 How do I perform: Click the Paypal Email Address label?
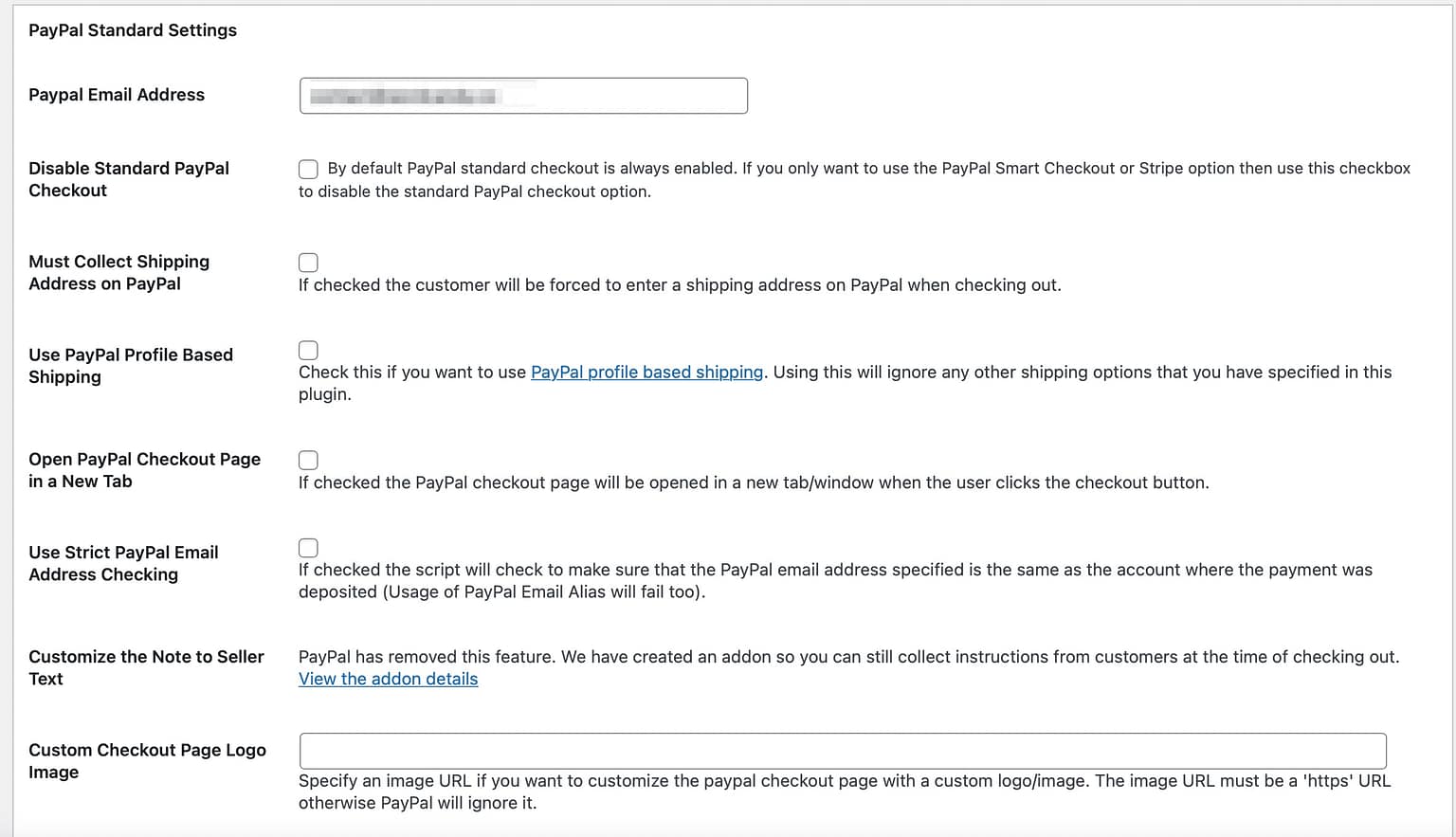tap(117, 95)
